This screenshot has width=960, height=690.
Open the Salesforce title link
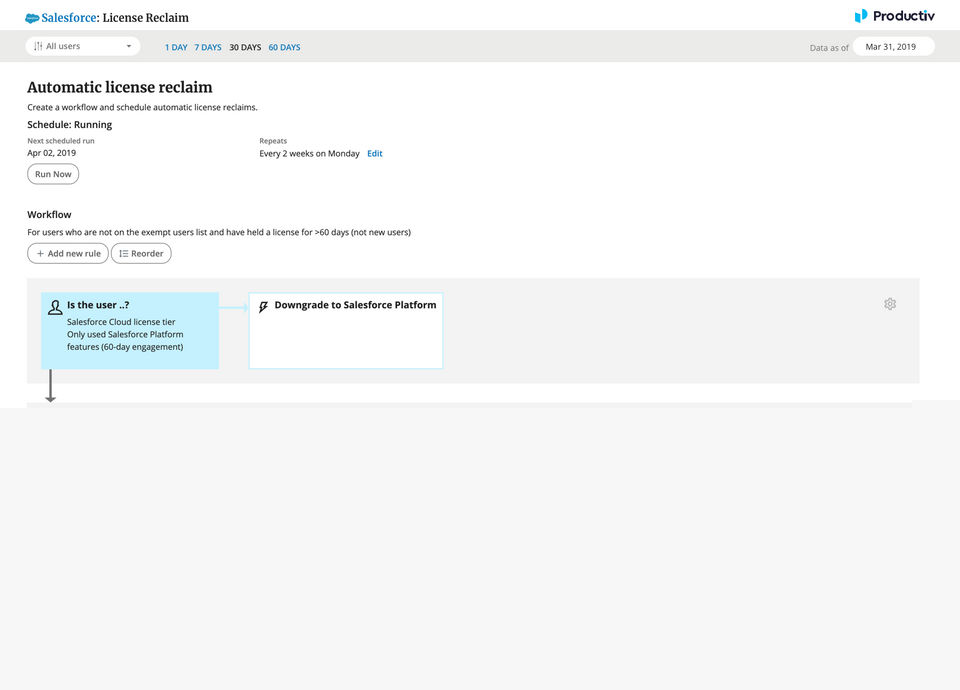[69, 18]
